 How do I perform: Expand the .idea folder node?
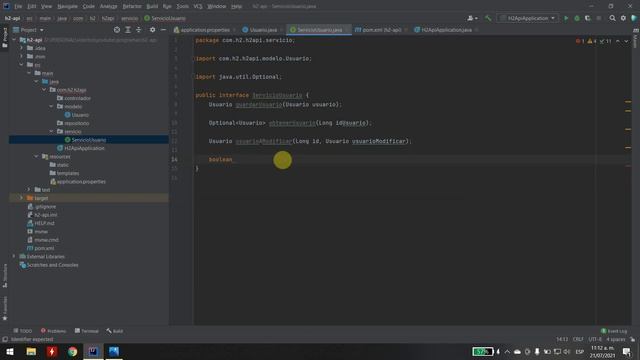click(x=22, y=48)
